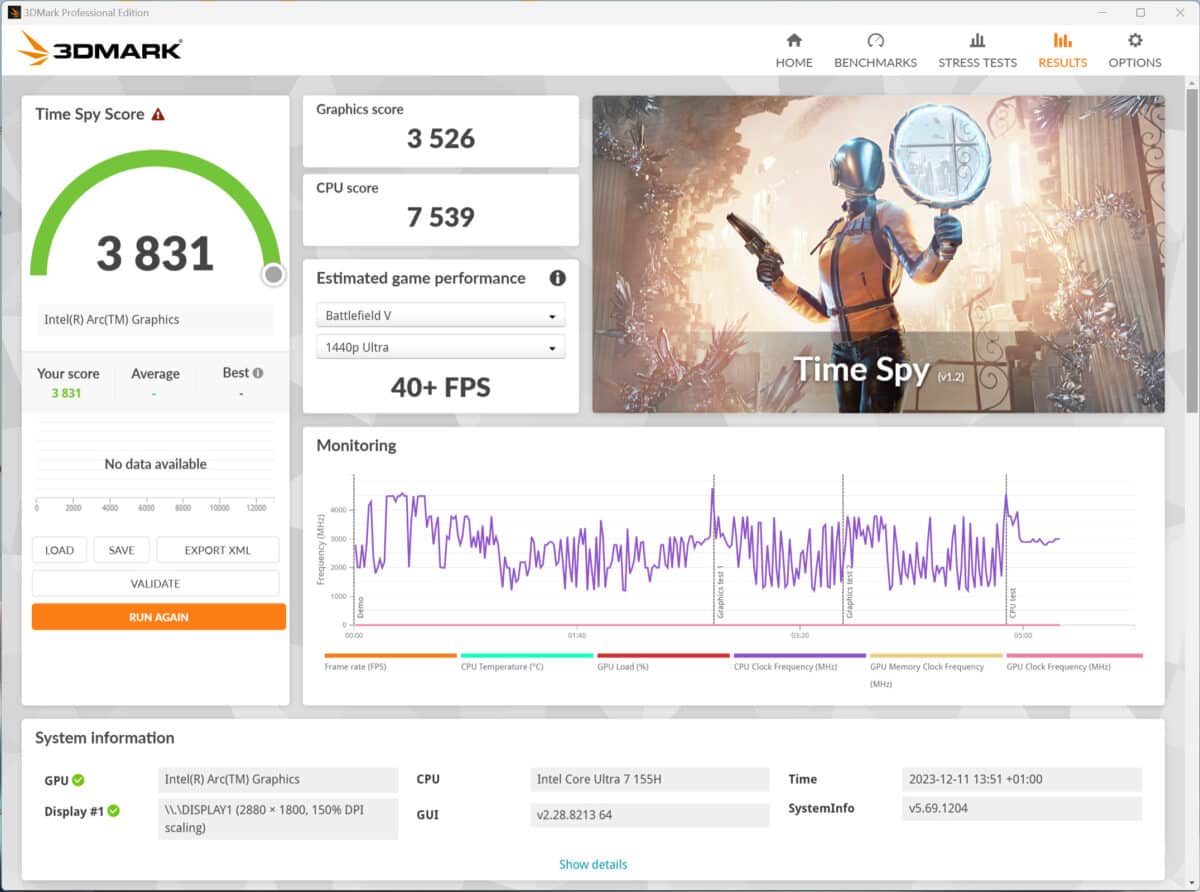The width and height of the screenshot is (1200, 892).
Task: Select the Graphics test 2 chart marker
Action: (849, 591)
